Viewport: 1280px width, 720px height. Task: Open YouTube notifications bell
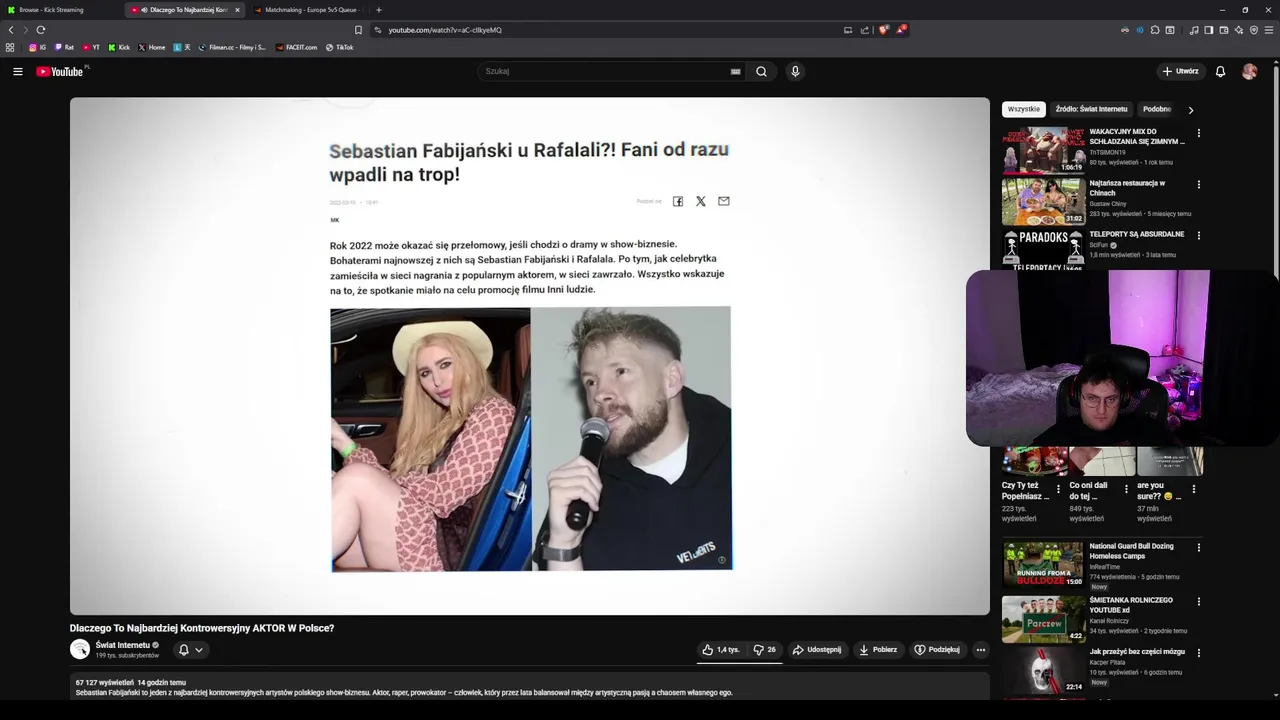point(1220,71)
